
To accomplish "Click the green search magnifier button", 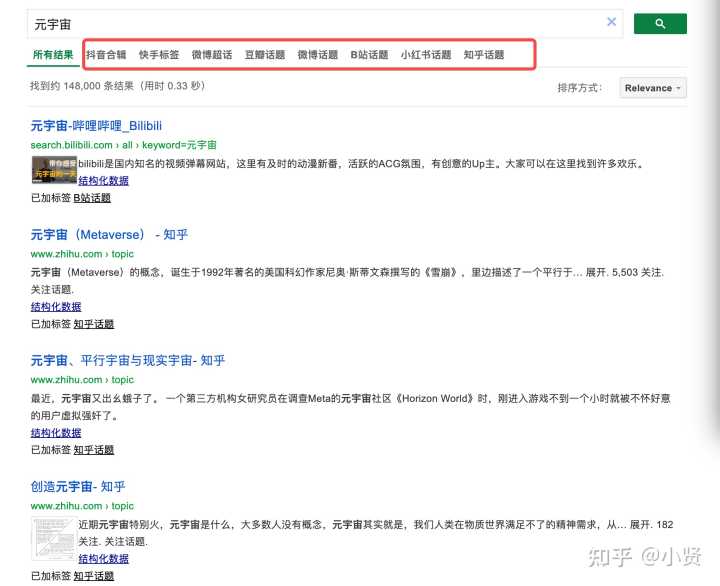I will (x=660, y=23).
